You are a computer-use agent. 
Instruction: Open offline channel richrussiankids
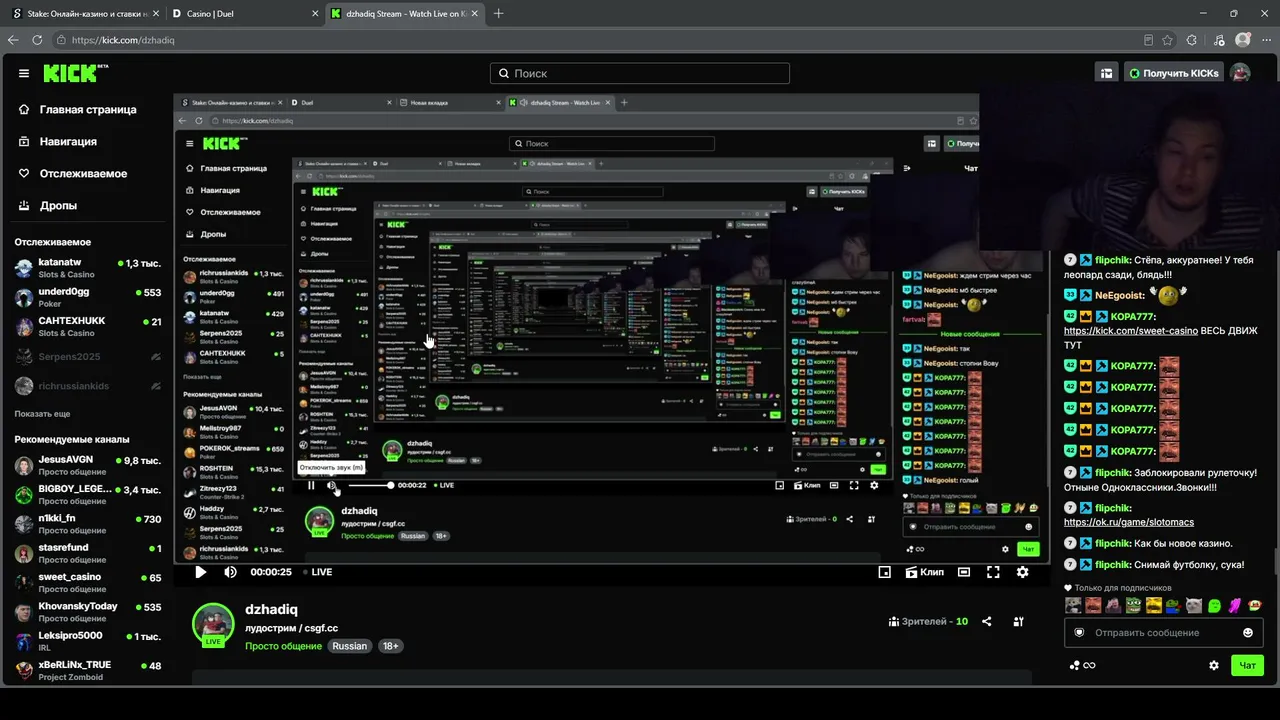coord(88,386)
